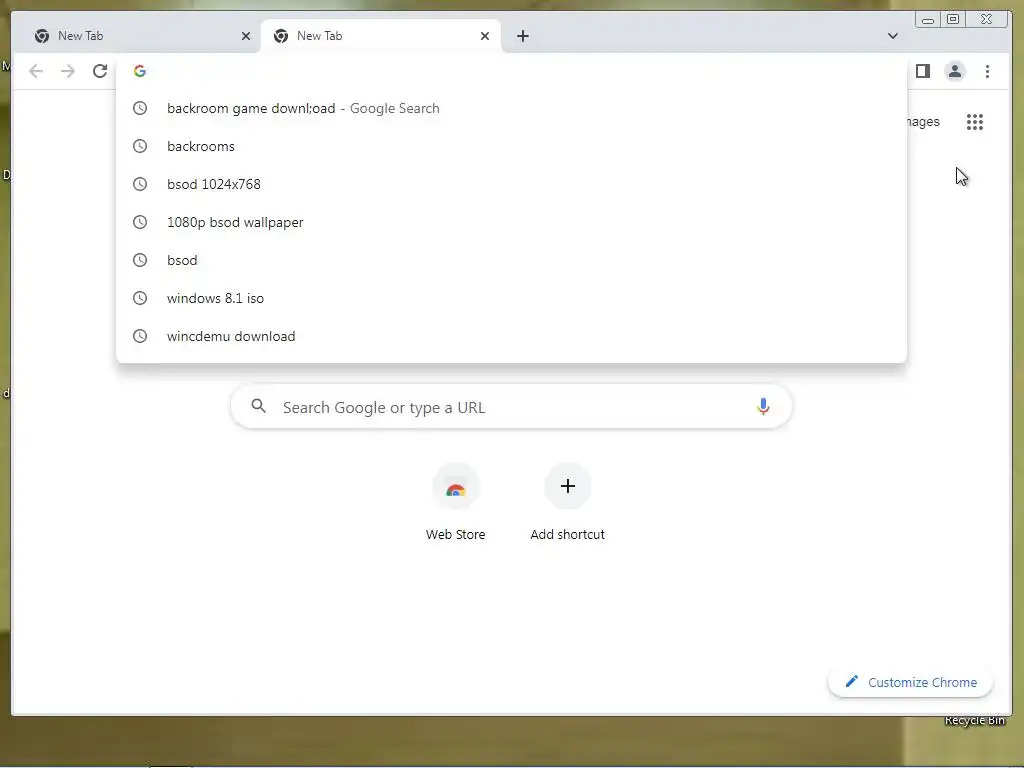
Task: Click the pencil icon on Customize Chrome
Action: pos(851,682)
